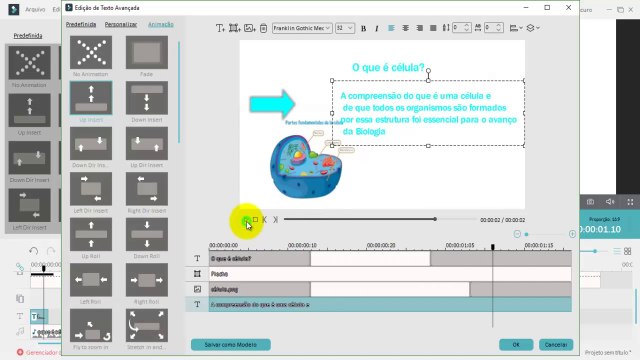Switch to the Predefinida tab in the dialog

(x=81, y=24)
